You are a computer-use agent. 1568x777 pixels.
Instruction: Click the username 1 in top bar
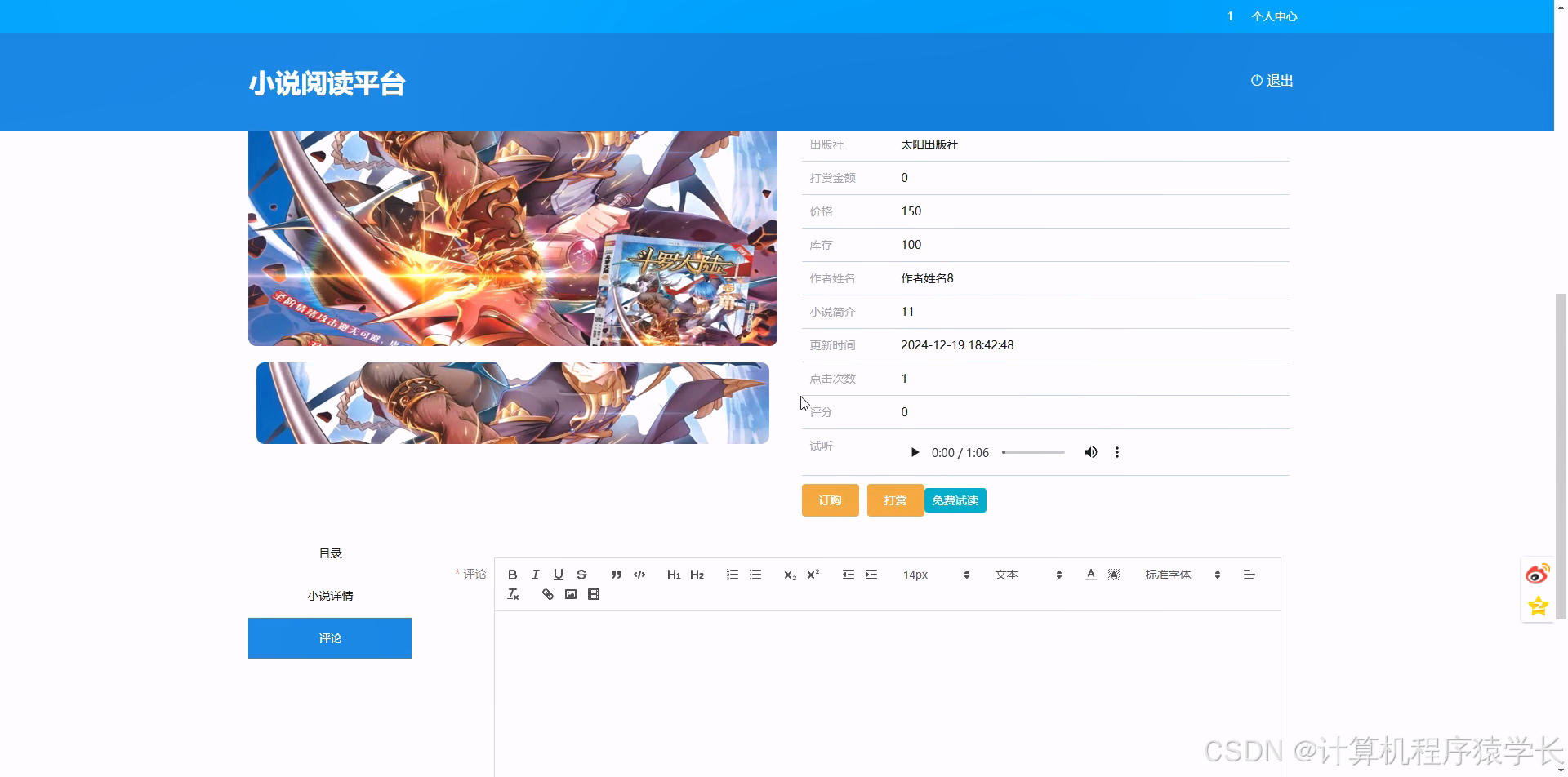point(1230,16)
